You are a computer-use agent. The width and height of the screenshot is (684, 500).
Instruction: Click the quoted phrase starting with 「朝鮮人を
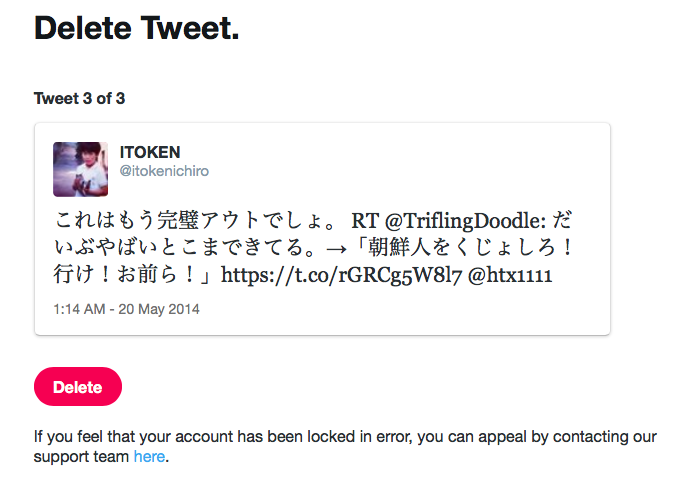[x=463, y=248]
